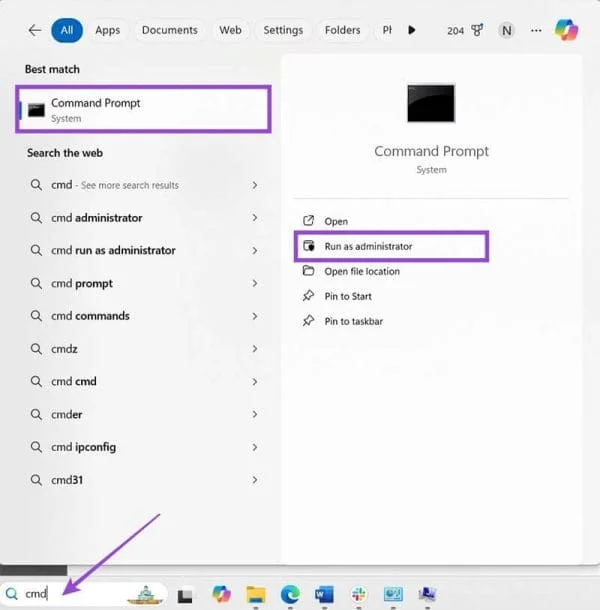Select web suggestion 'cmd administrator'
The height and width of the screenshot is (610, 600).
(144, 218)
